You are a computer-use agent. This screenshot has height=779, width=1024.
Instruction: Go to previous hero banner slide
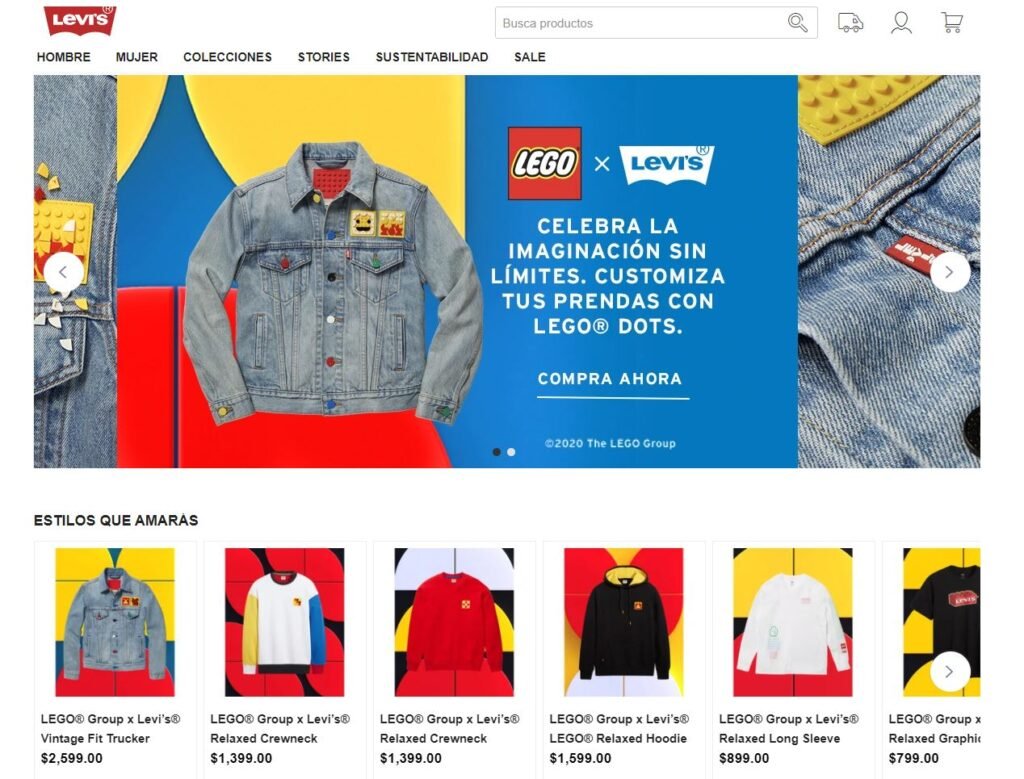63,272
